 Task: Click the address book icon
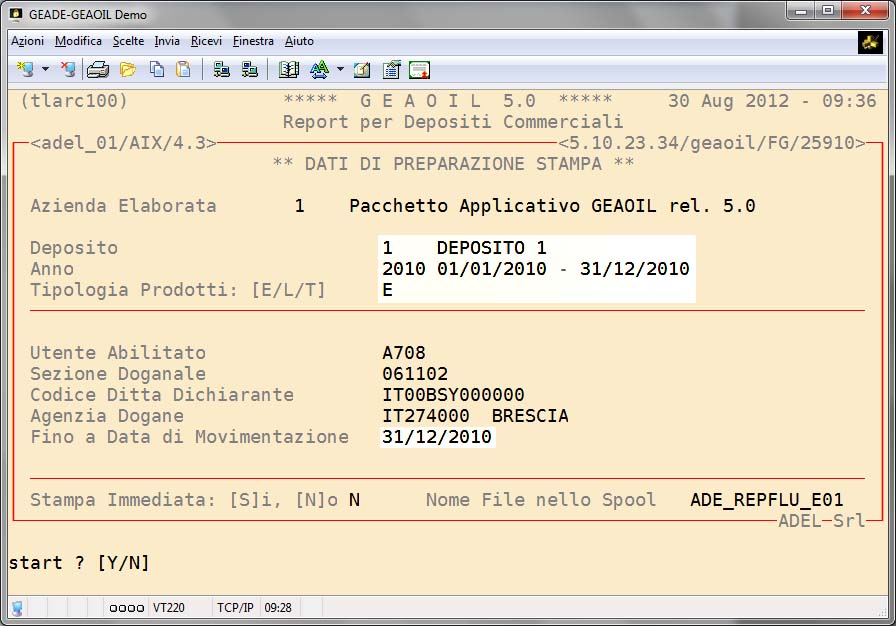(x=289, y=70)
